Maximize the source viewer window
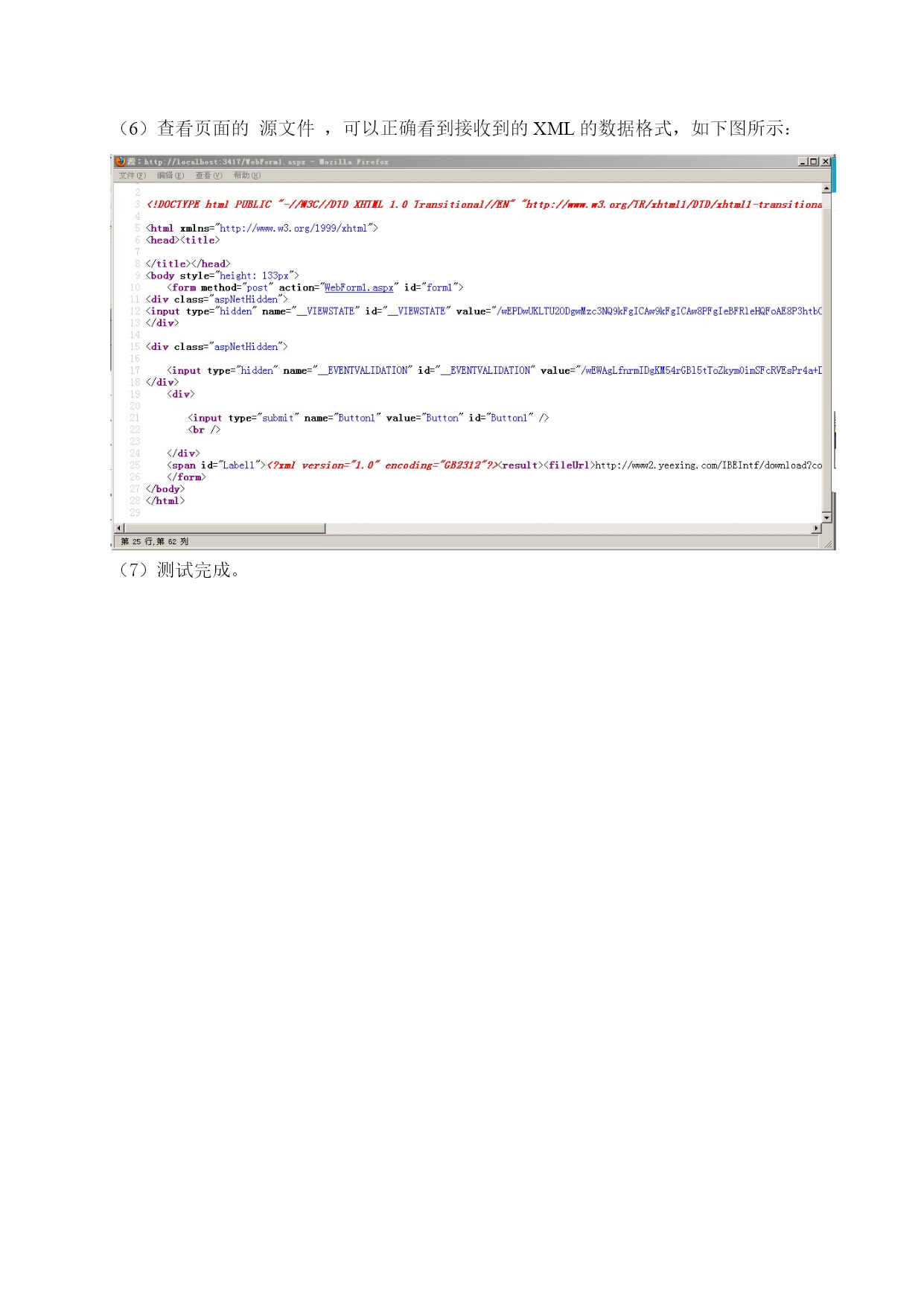Viewport: 924px width, 1306px height. point(814,162)
